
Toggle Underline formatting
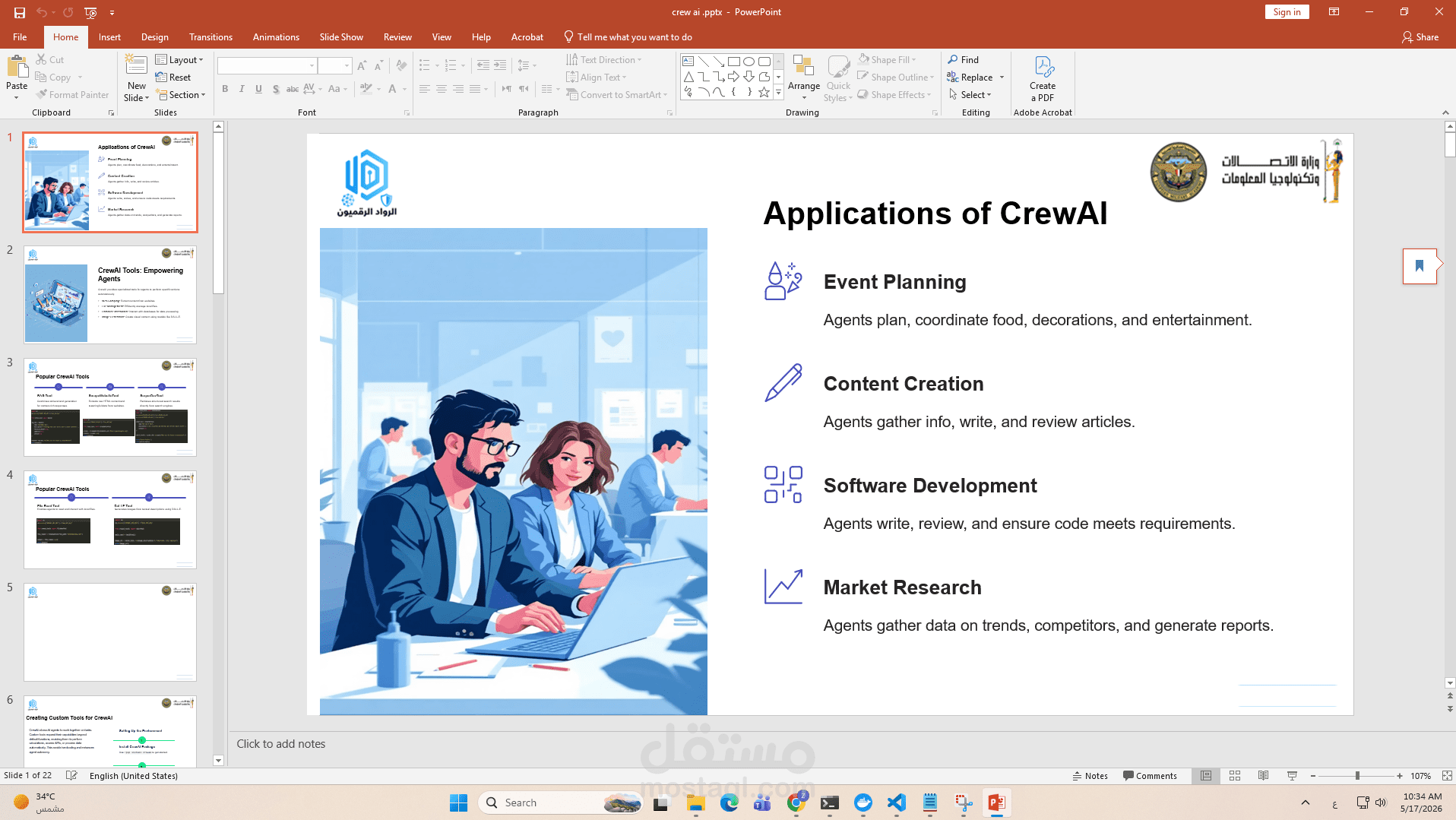point(258,89)
